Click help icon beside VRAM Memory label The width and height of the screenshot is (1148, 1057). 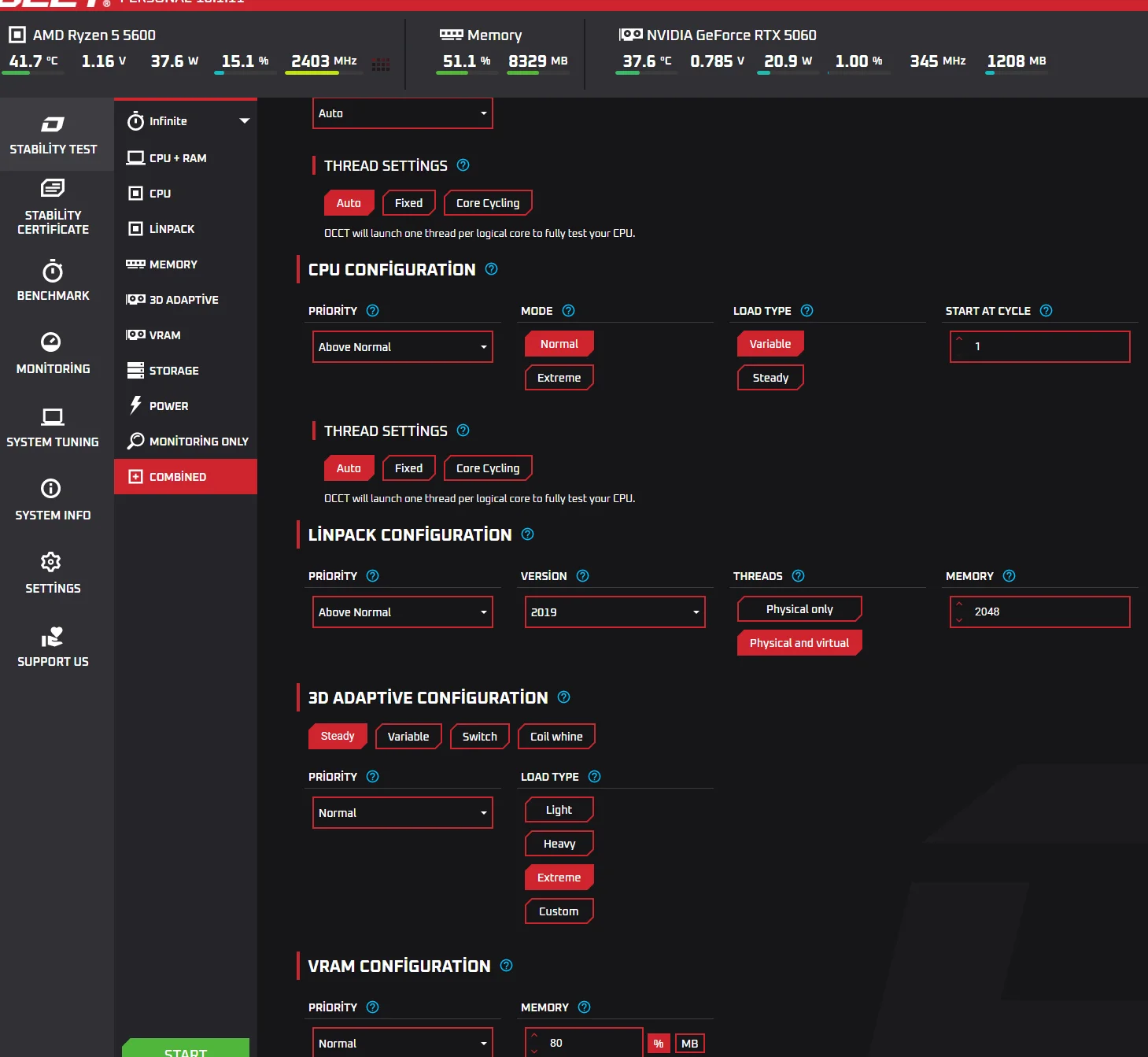click(585, 1007)
